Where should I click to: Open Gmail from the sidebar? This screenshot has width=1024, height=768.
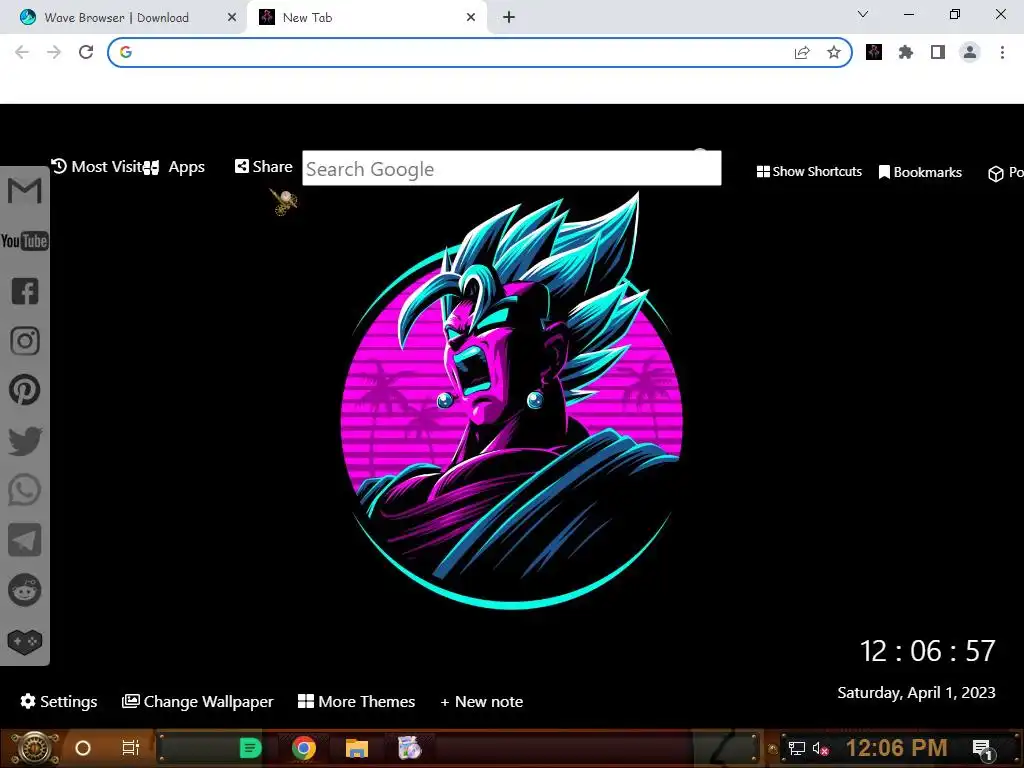pos(25,191)
